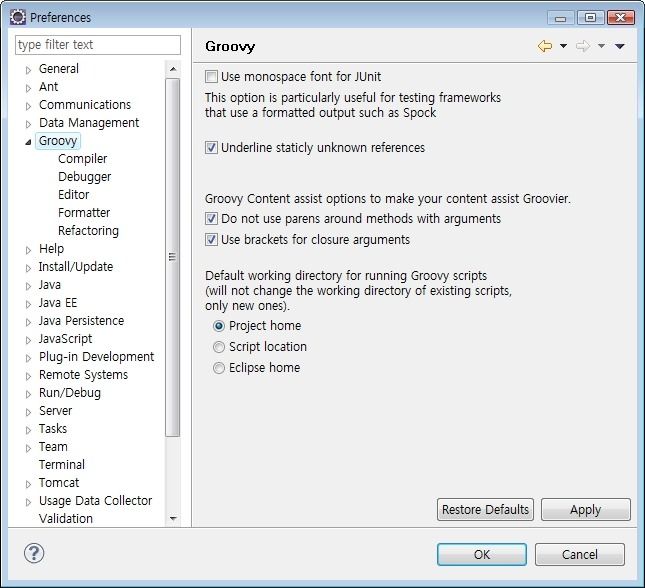Expand the JavaScript node arrow
The width and height of the screenshot is (645, 588).
[28, 340]
